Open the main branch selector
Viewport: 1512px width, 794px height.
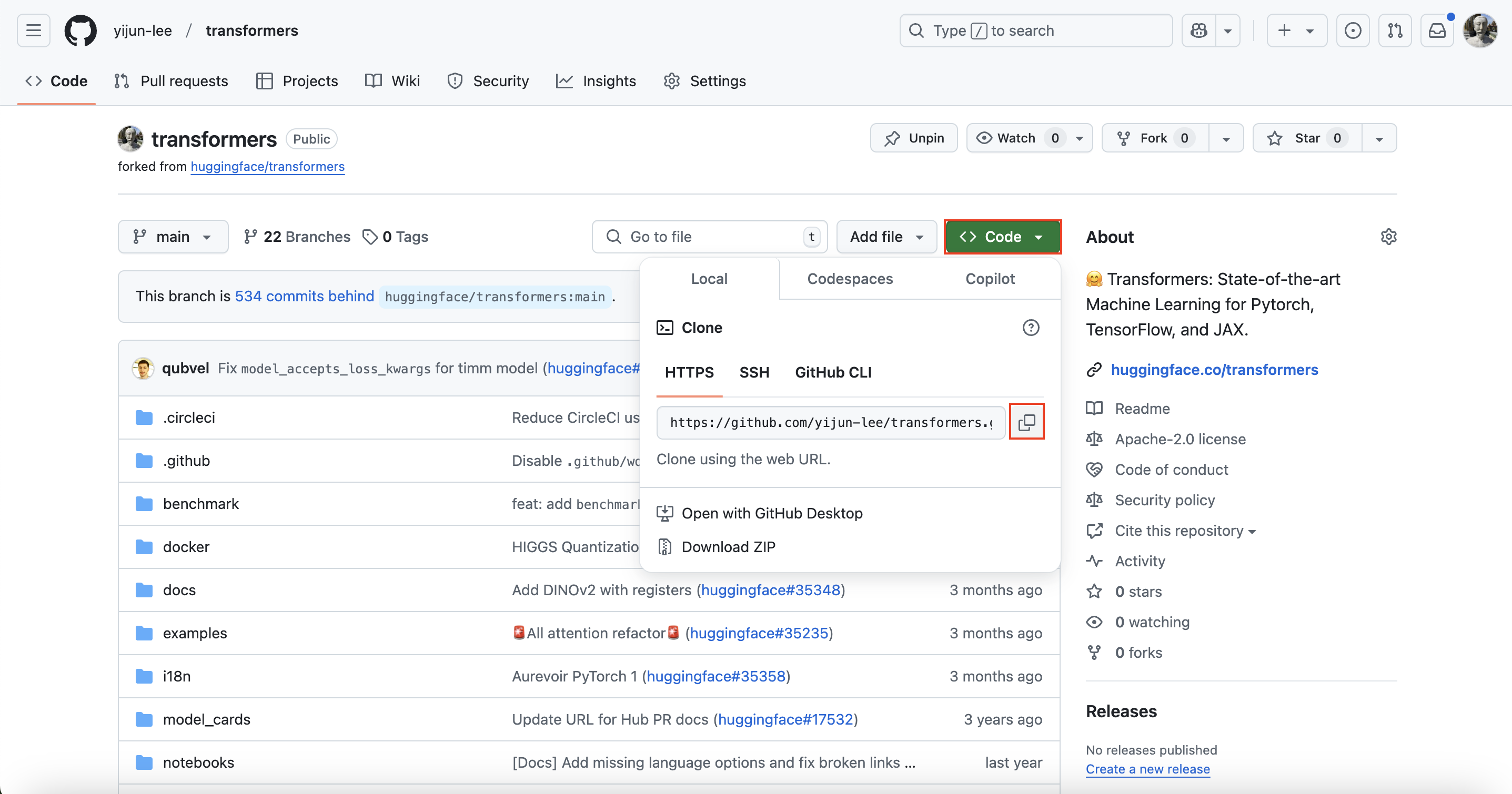[x=173, y=237]
